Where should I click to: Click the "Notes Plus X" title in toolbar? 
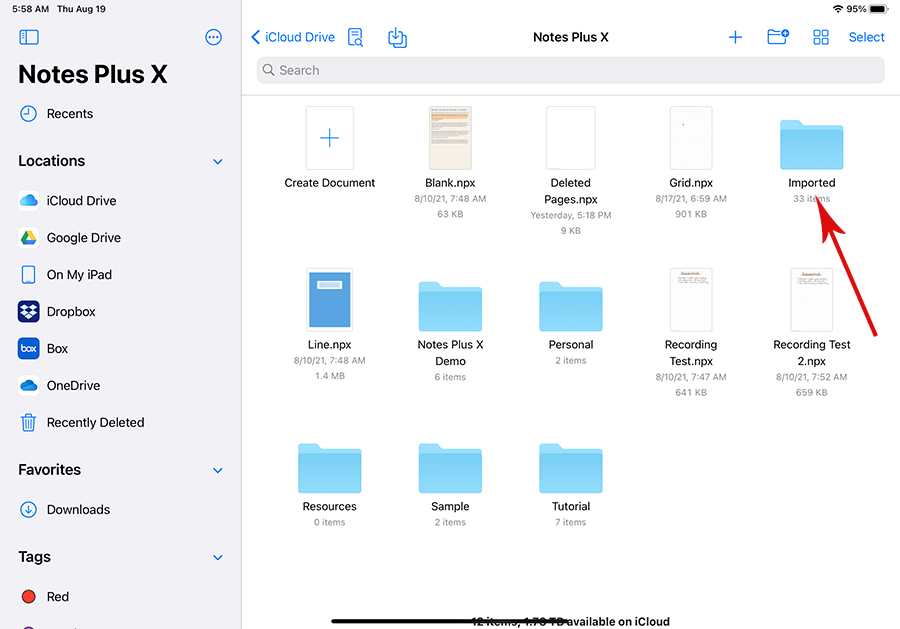click(x=571, y=37)
